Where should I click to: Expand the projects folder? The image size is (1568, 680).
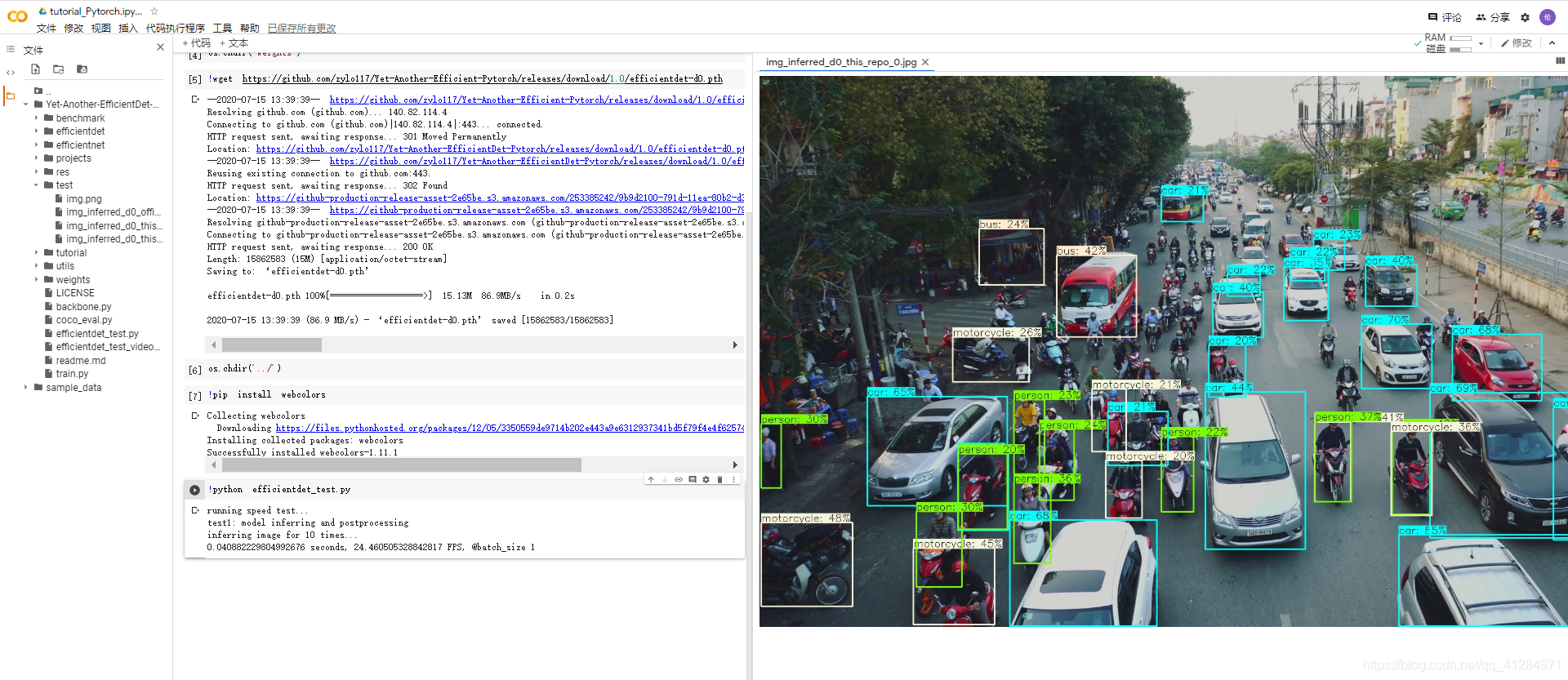pyautogui.click(x=37, y=158)
